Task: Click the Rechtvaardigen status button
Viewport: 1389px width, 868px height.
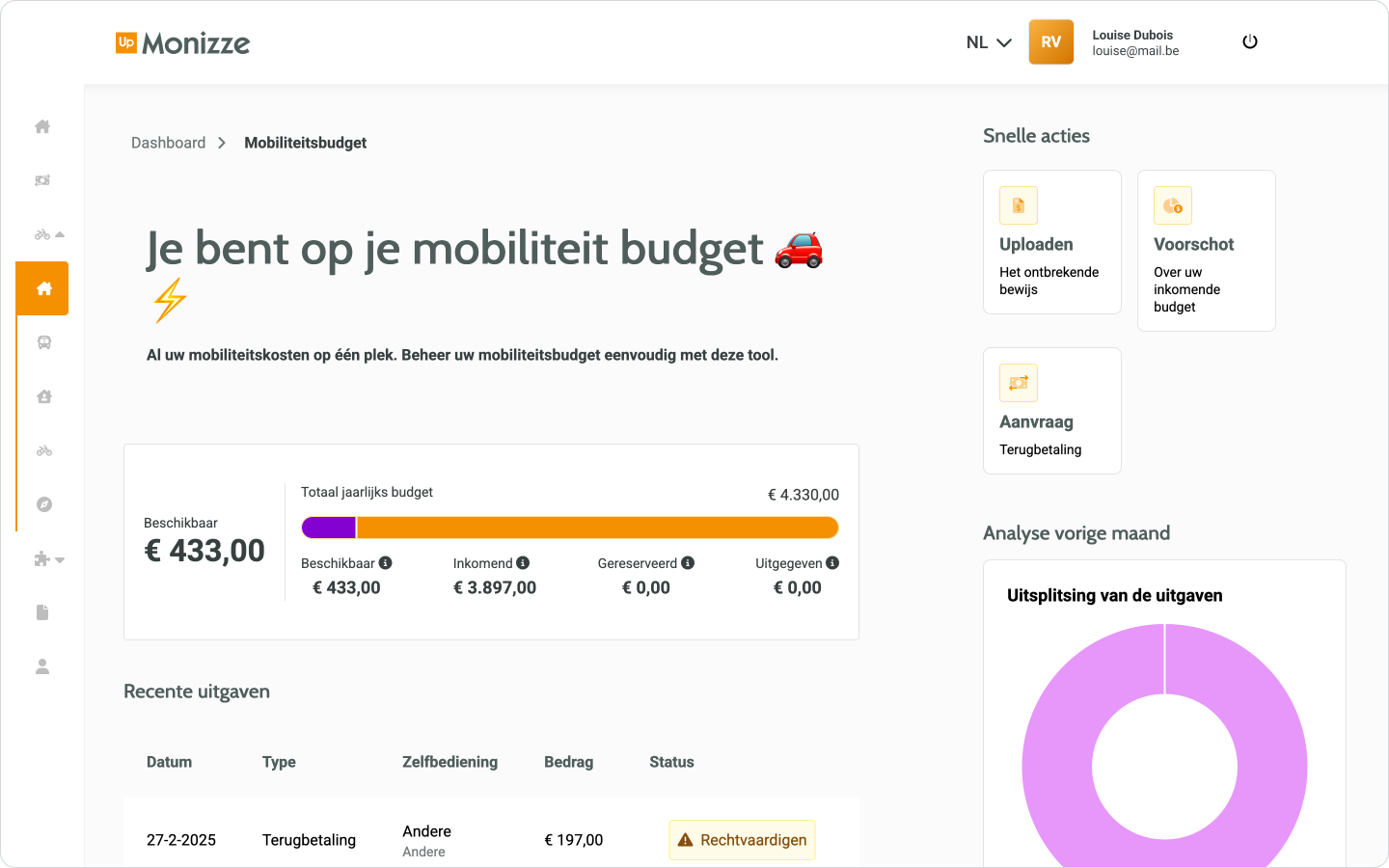Action: click(x=742, y=840)
